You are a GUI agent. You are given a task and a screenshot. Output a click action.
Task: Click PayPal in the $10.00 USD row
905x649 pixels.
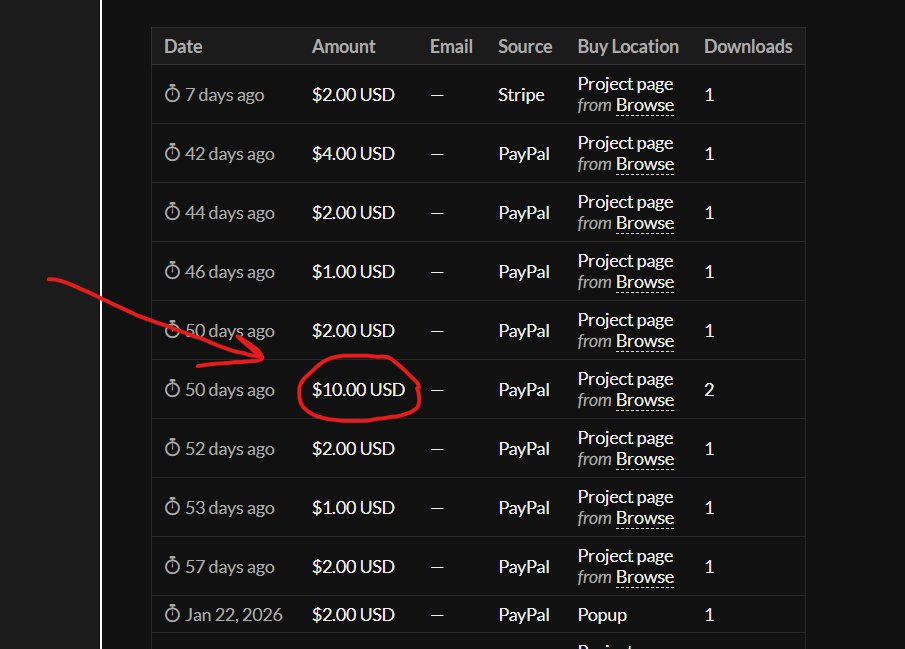(524, 390)
